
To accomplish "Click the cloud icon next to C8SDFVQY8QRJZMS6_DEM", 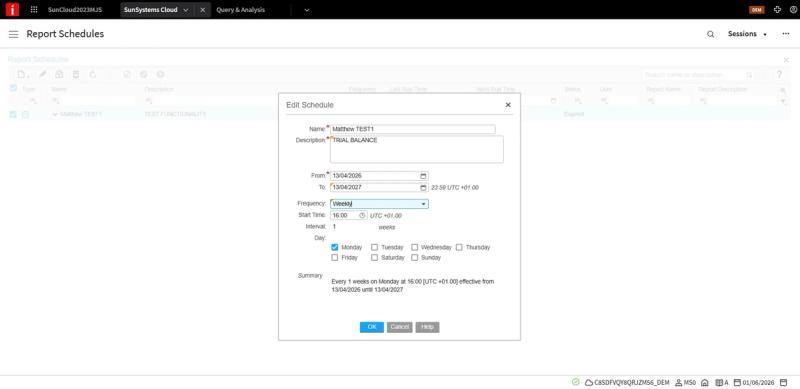I will click(589, 382).
